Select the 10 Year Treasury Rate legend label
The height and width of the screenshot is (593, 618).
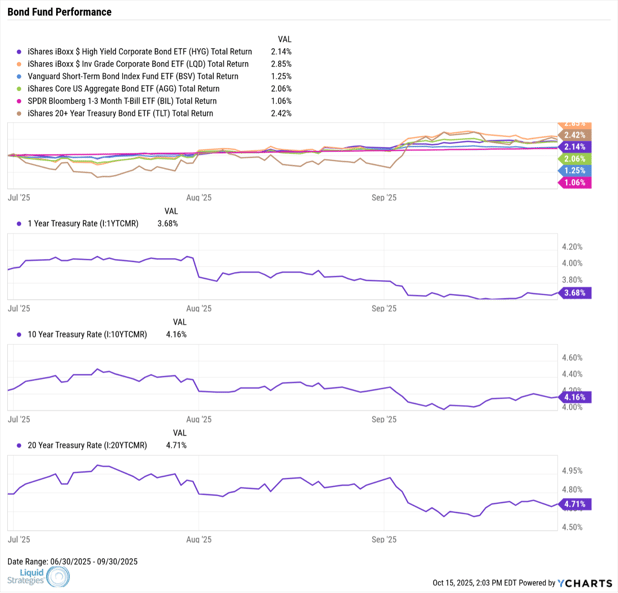[x=90, y=335]
